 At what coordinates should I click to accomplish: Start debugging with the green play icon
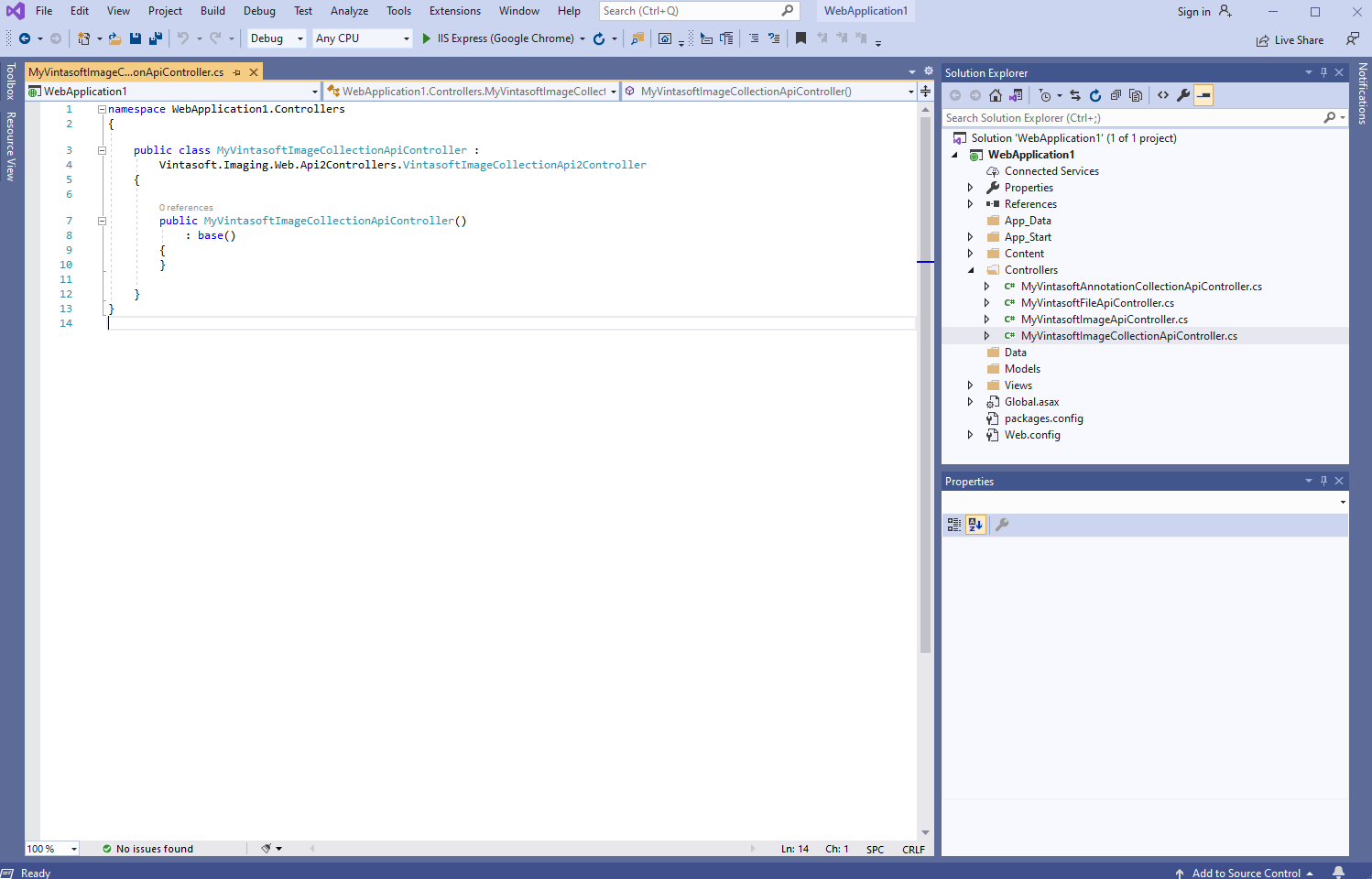click(x=427, y=38)
